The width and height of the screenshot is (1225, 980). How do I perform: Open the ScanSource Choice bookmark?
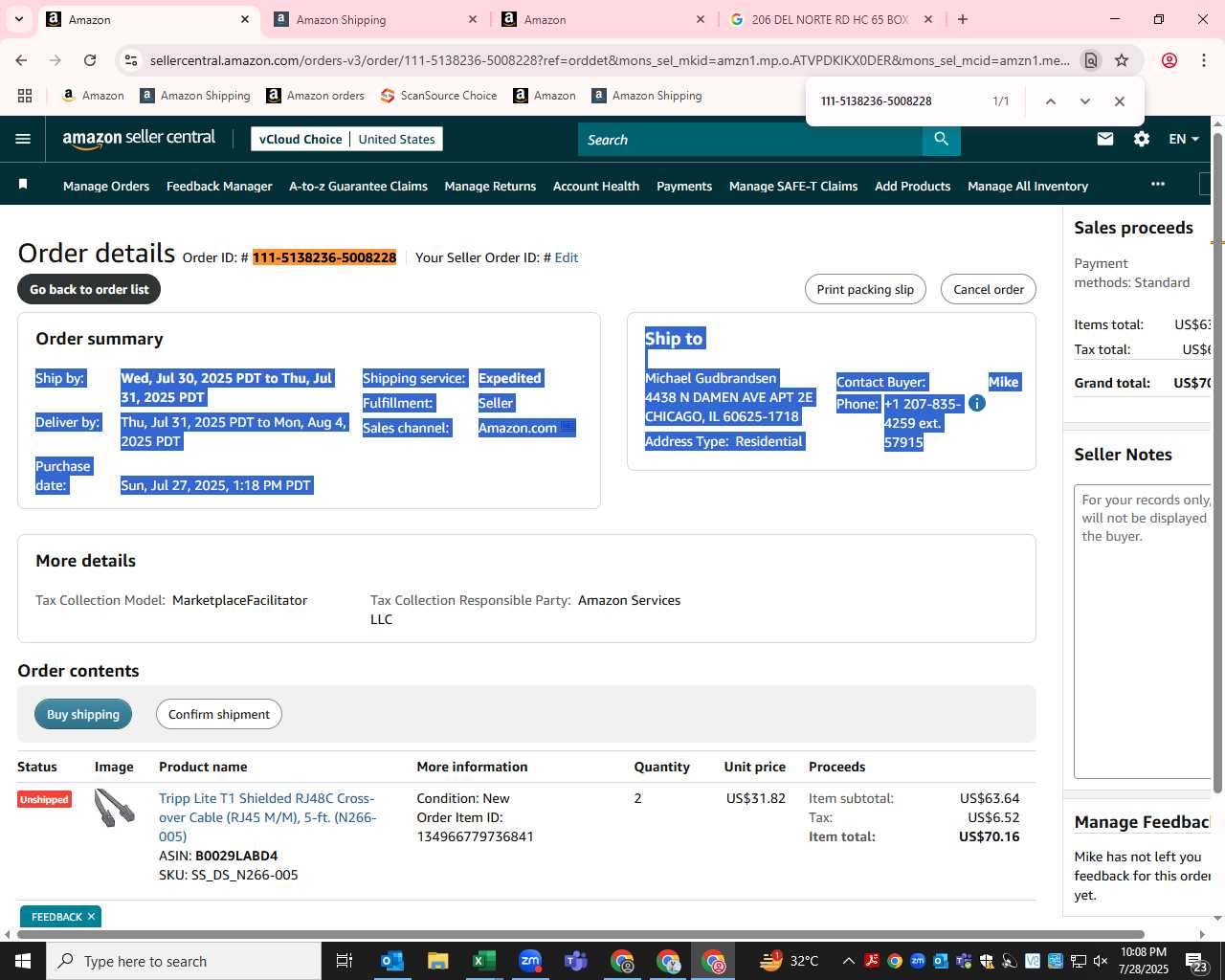click(x=438, y=96)
